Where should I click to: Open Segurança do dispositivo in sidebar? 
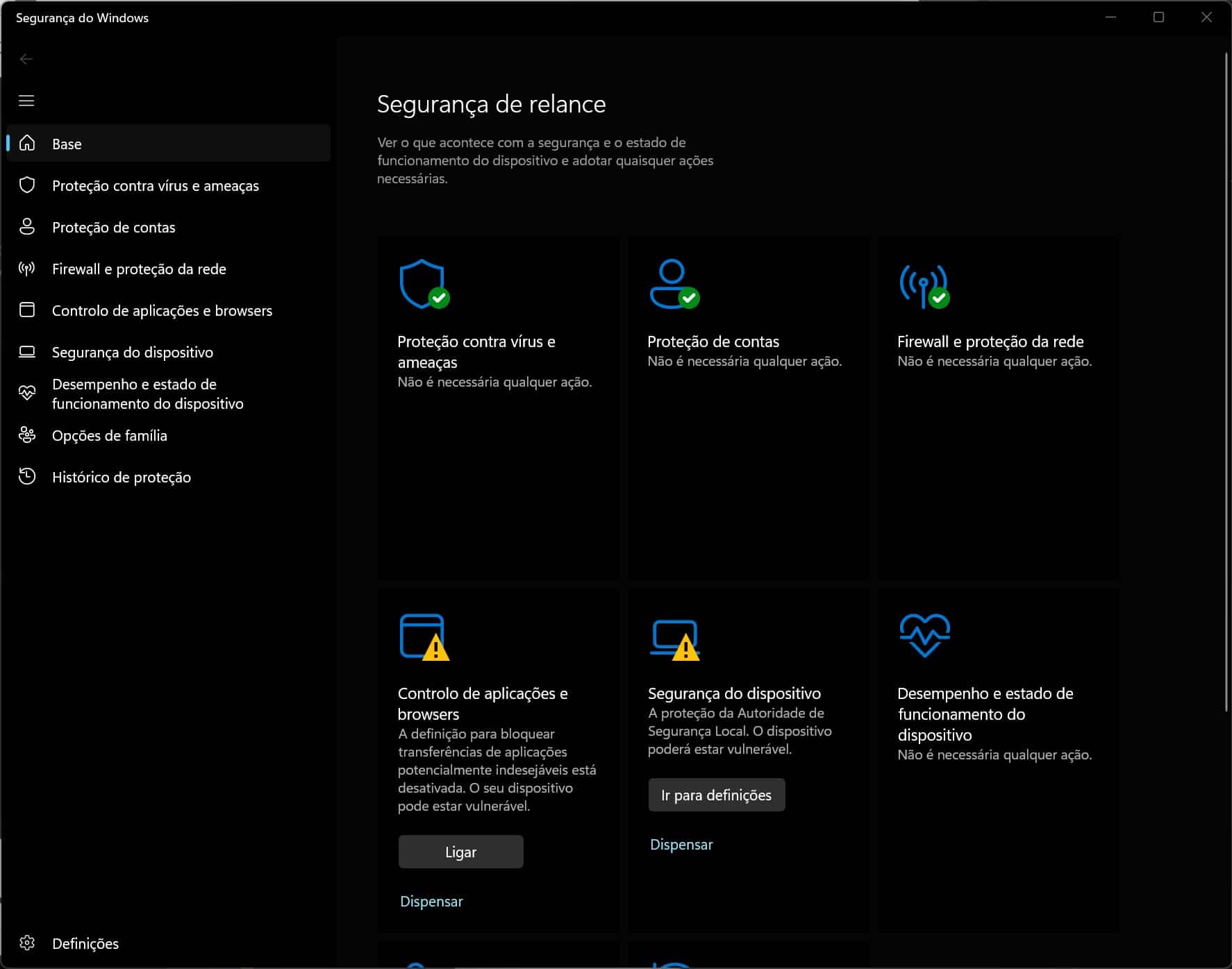[132, 352]
